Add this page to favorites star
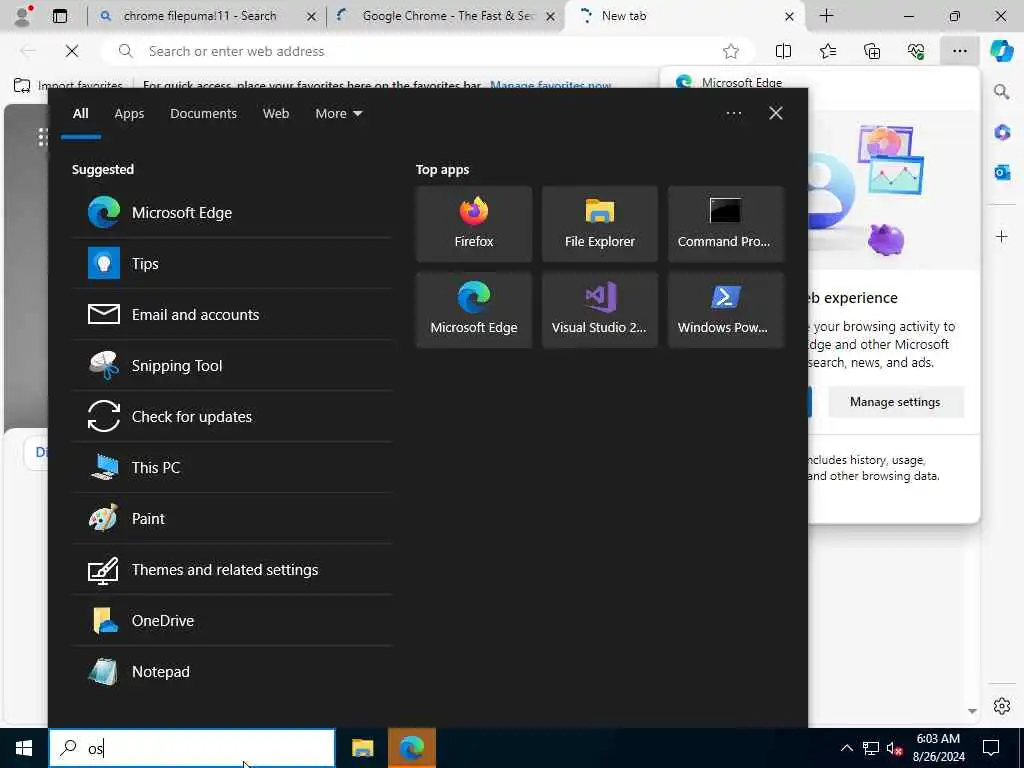1024x768 pixels. tap(731, 51)
